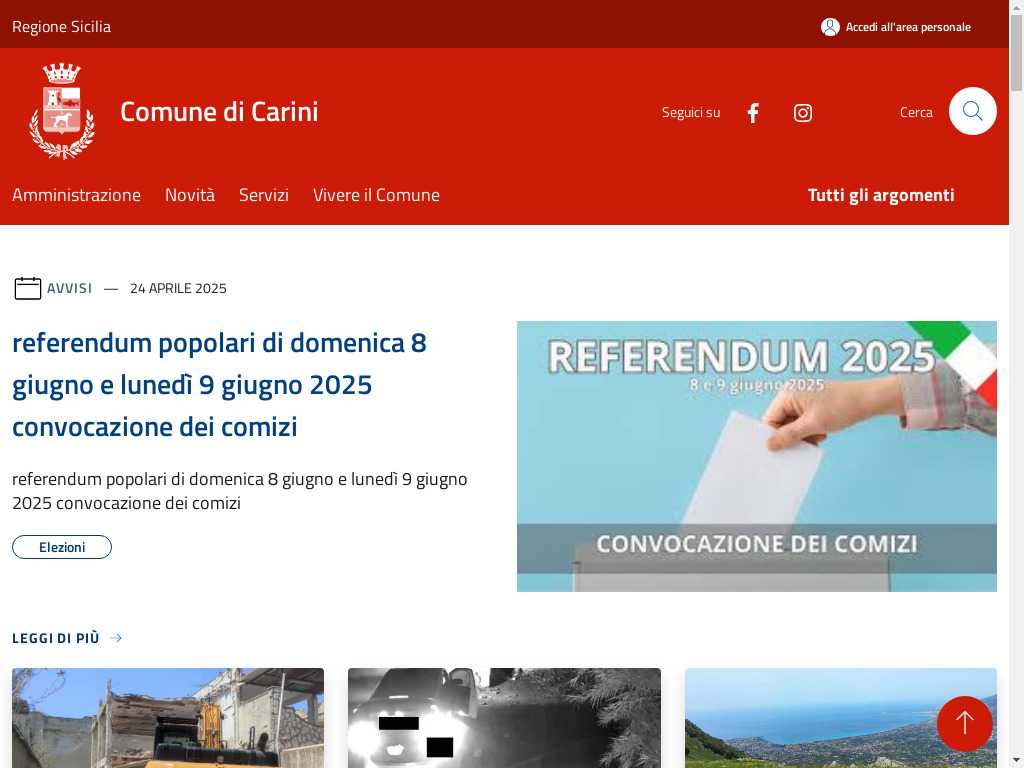The image size is (1024, 768).
Task: Click the back-to-top arrow button
Action: pos(965,723)
